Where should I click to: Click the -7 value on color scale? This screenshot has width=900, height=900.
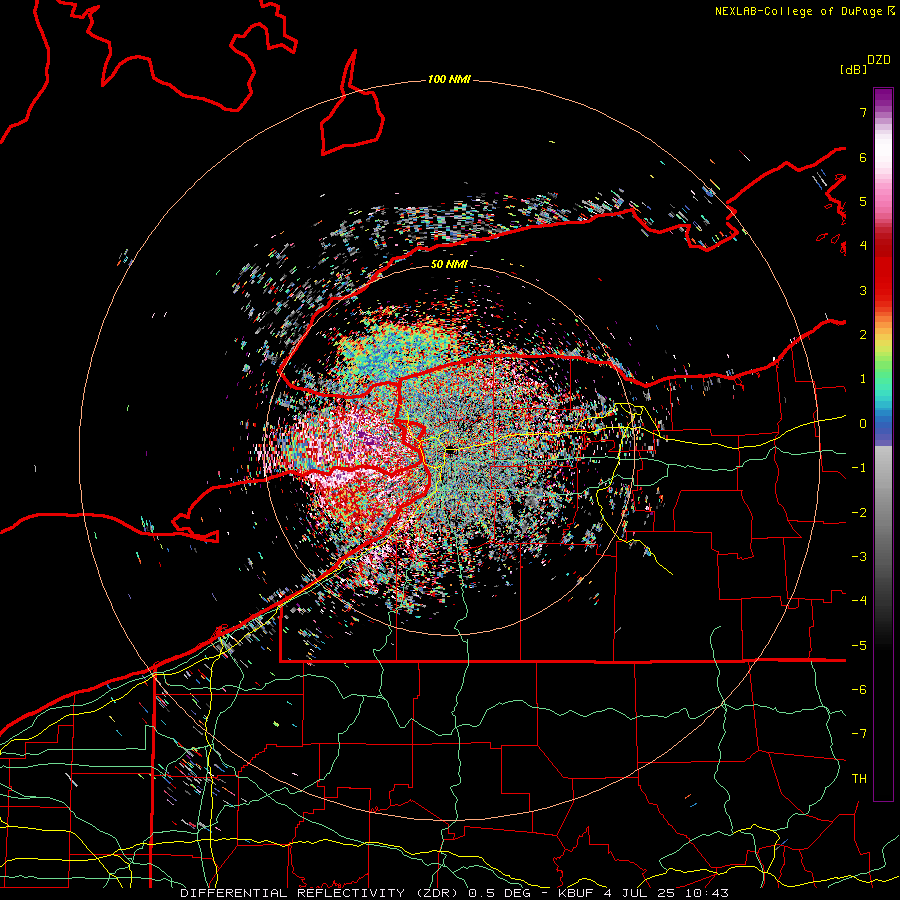pos(859,734)
